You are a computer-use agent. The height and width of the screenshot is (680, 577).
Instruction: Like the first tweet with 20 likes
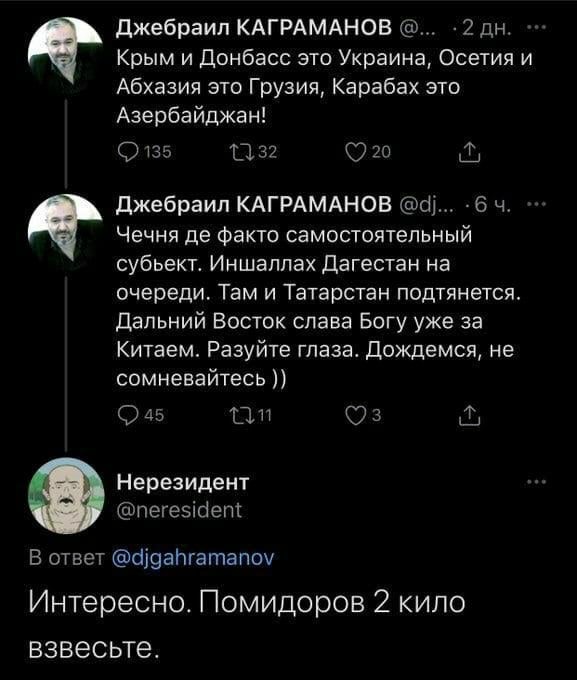[368, 152]
